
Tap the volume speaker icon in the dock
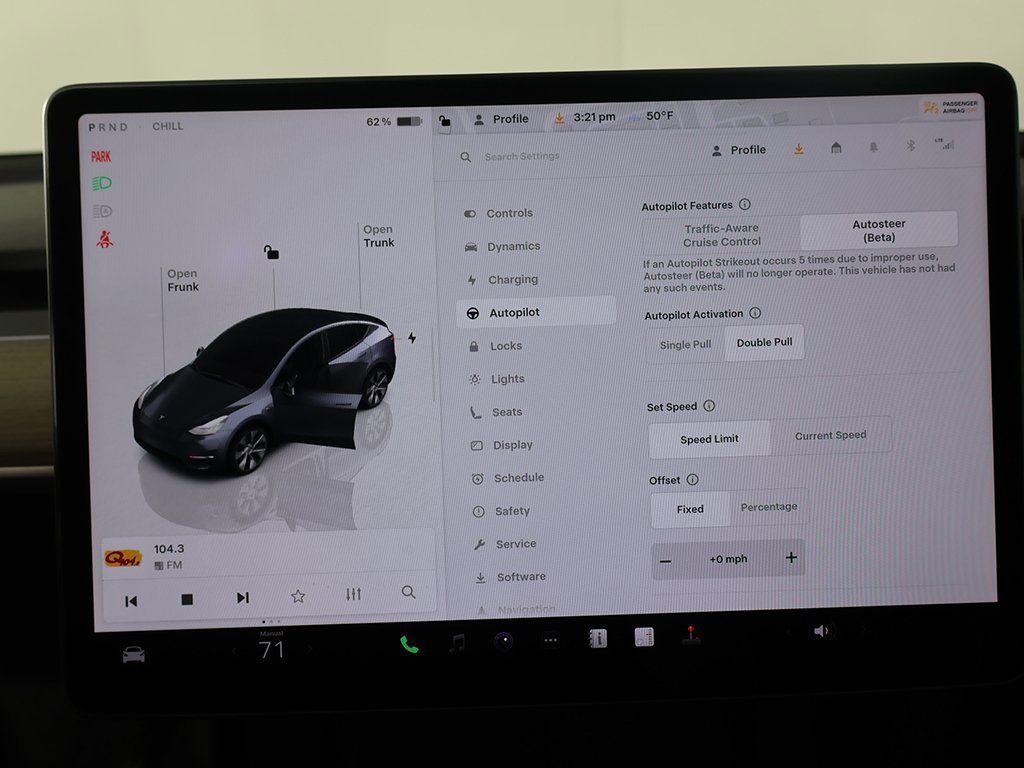(822, 630)
